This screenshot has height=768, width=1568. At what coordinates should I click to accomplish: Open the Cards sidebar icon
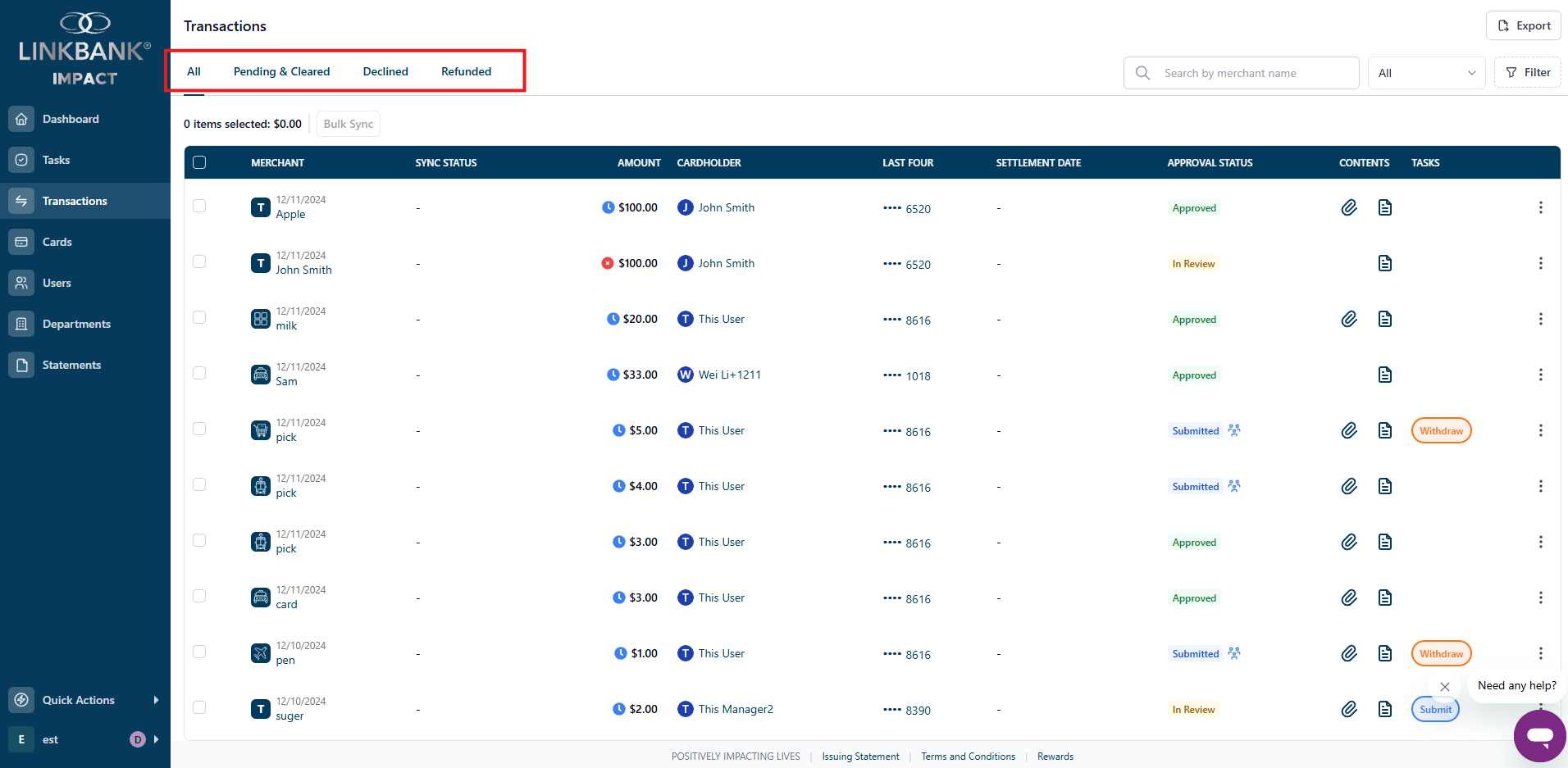pos(21,242)
